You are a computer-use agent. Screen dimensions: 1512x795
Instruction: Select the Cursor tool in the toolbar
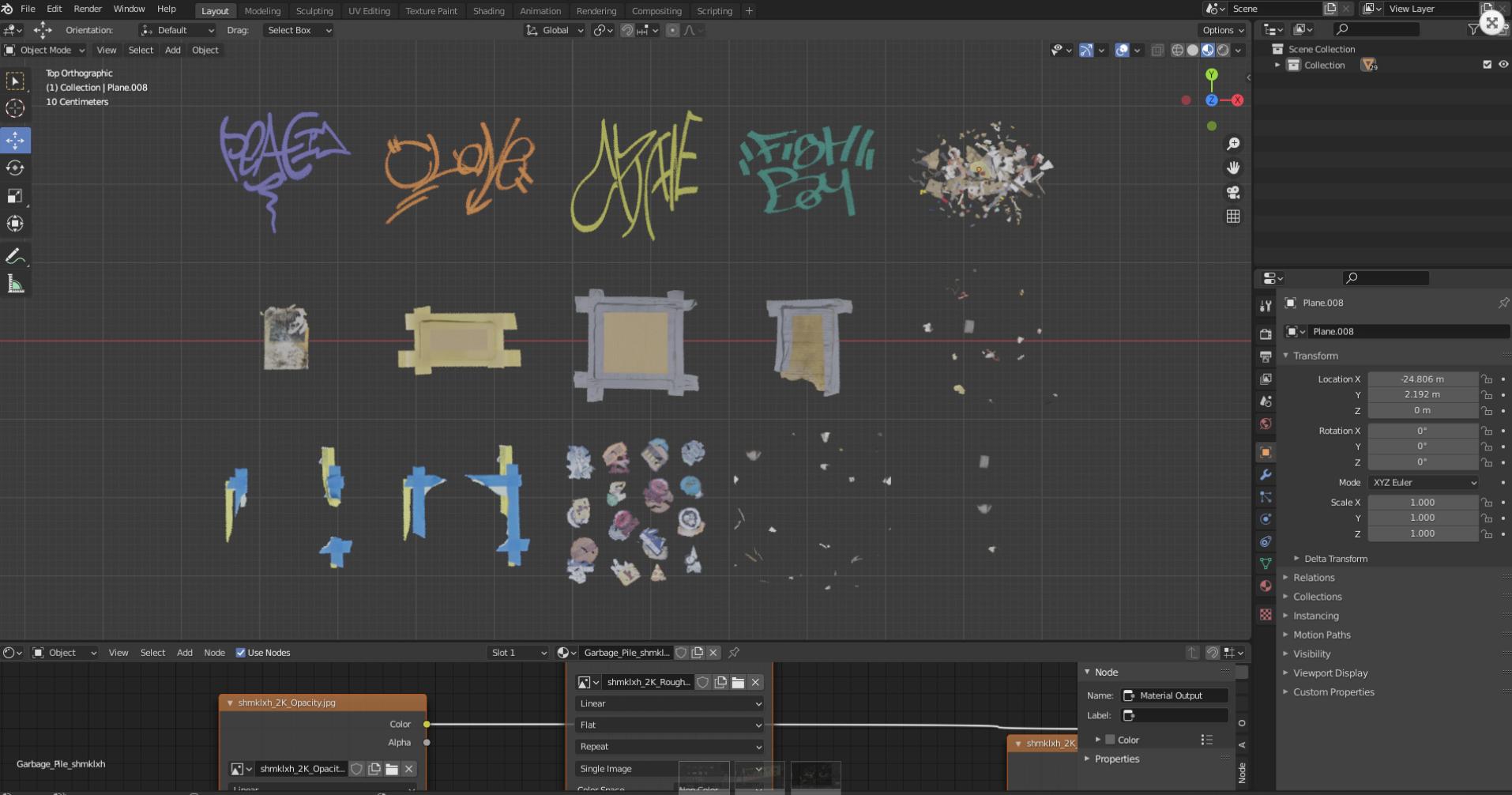tap(15, 108)
